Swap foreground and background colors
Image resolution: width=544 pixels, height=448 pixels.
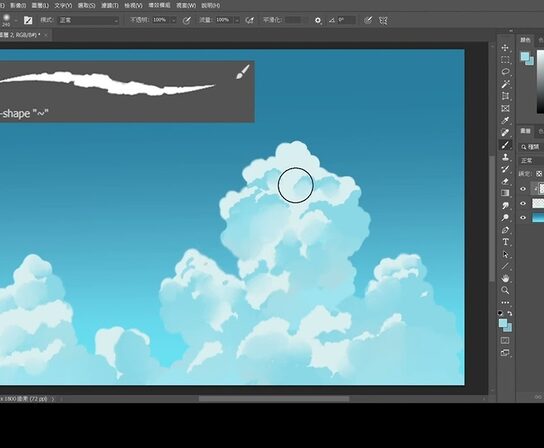click(509, 313)
